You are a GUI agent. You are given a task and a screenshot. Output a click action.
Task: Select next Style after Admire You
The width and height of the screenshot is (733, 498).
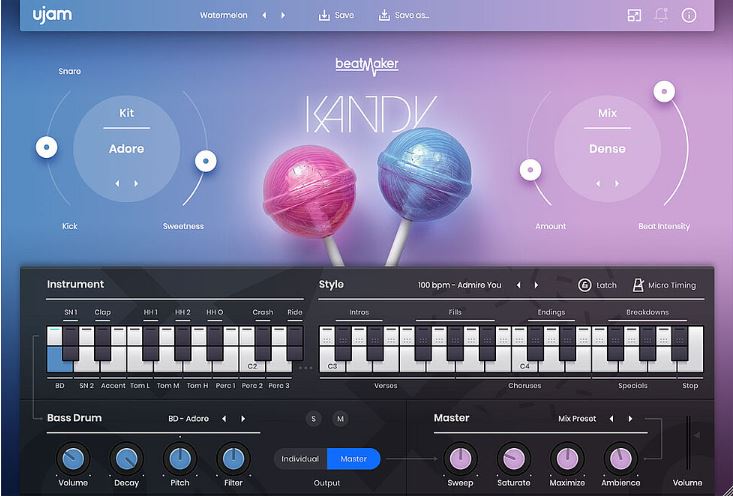click(x=536, y=285)
